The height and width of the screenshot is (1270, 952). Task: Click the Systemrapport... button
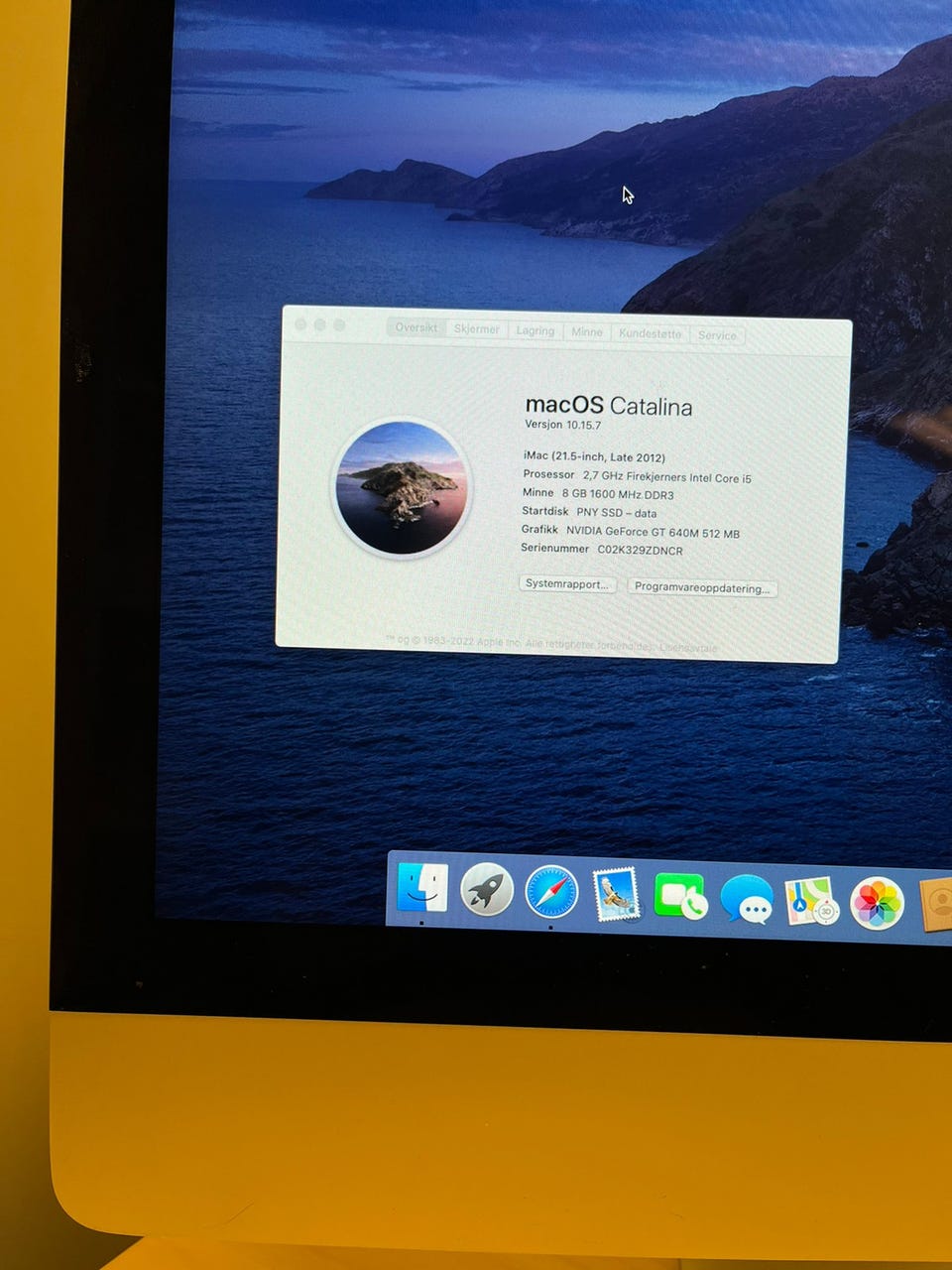tap(567, 584)
